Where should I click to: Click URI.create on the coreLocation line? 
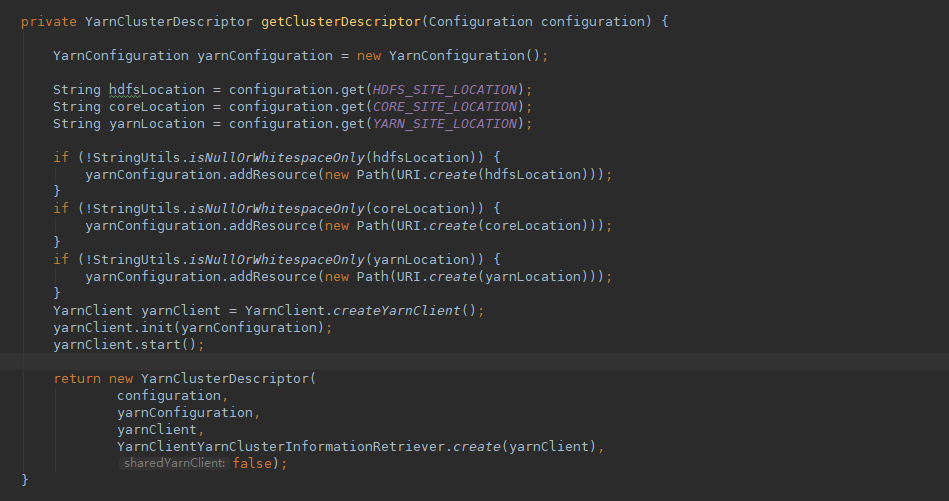coord(436,225)
